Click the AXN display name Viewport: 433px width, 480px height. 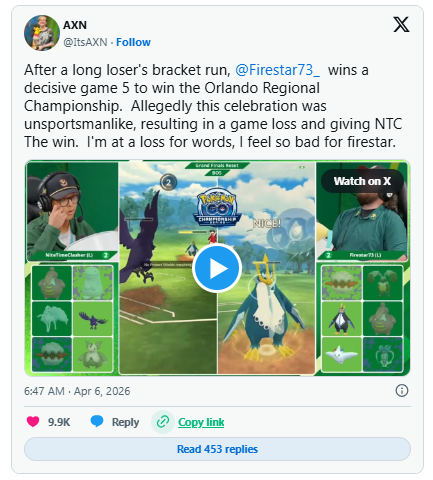(75, 25)
